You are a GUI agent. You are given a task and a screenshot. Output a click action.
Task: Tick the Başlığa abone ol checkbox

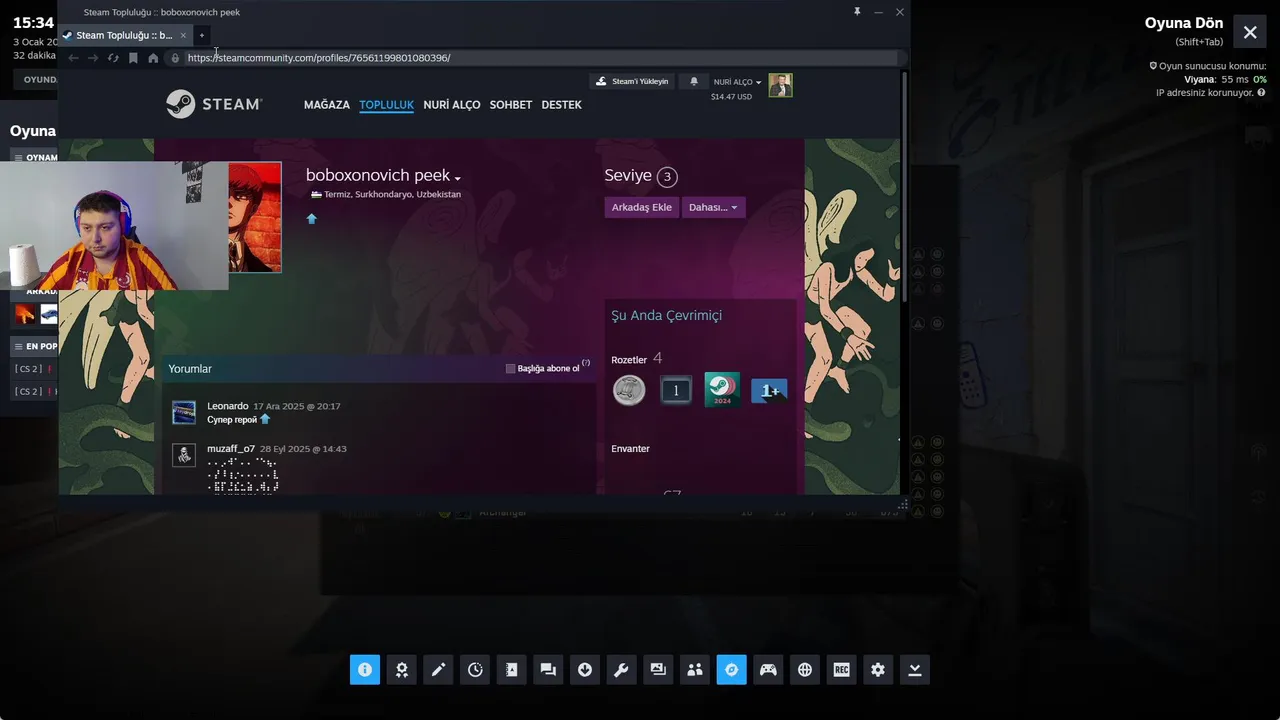[x=510, y=369]
